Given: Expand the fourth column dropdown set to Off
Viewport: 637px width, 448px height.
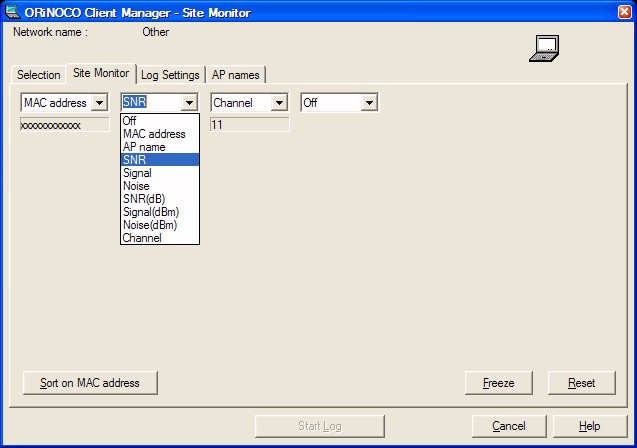Looking at the screenshot, I should click(369, 103).
